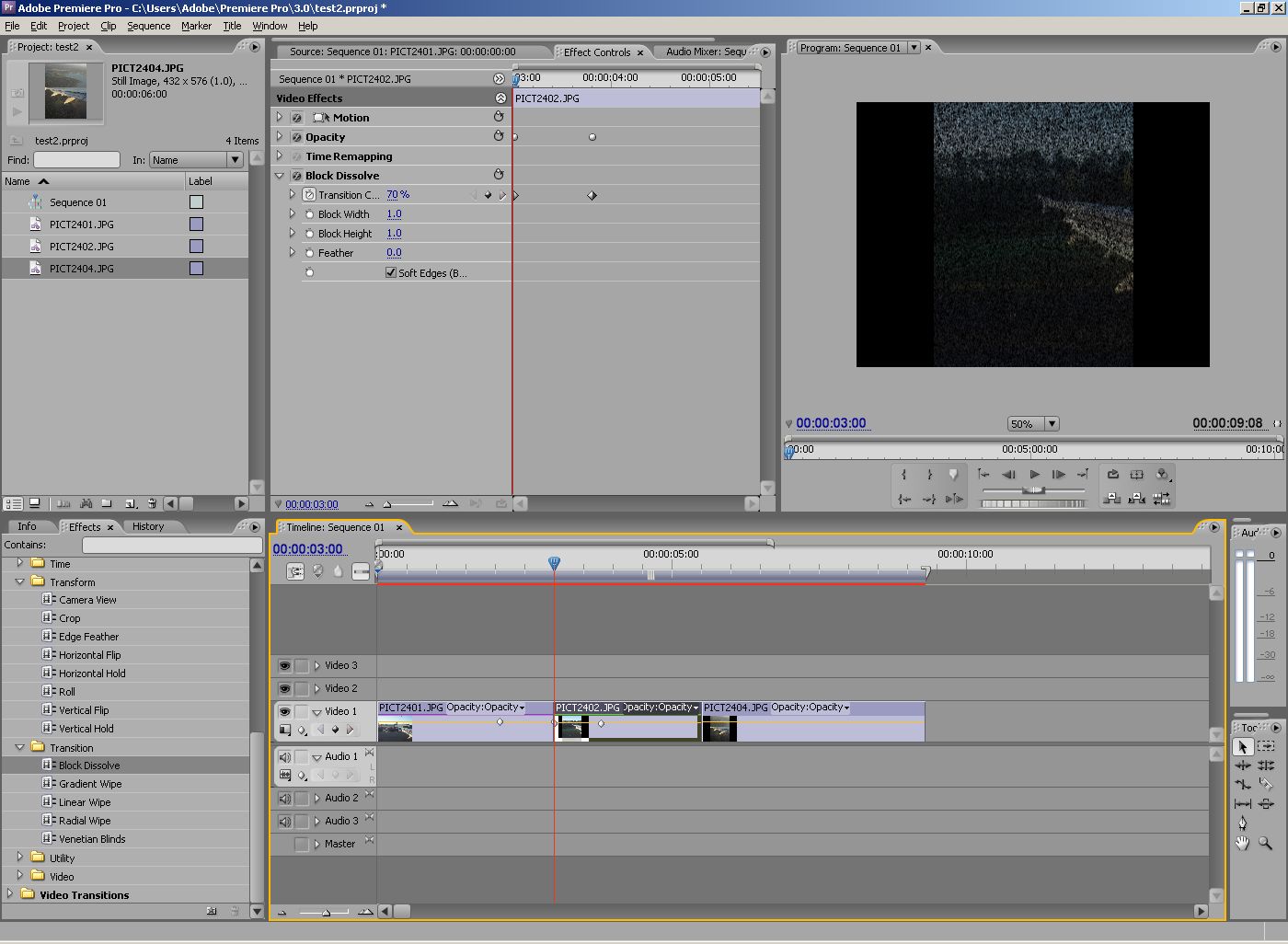The width and height of the screenshot is (1288, 944).
Task: Click the Clear trash icon in Project panel
Action: coord(152,504)
